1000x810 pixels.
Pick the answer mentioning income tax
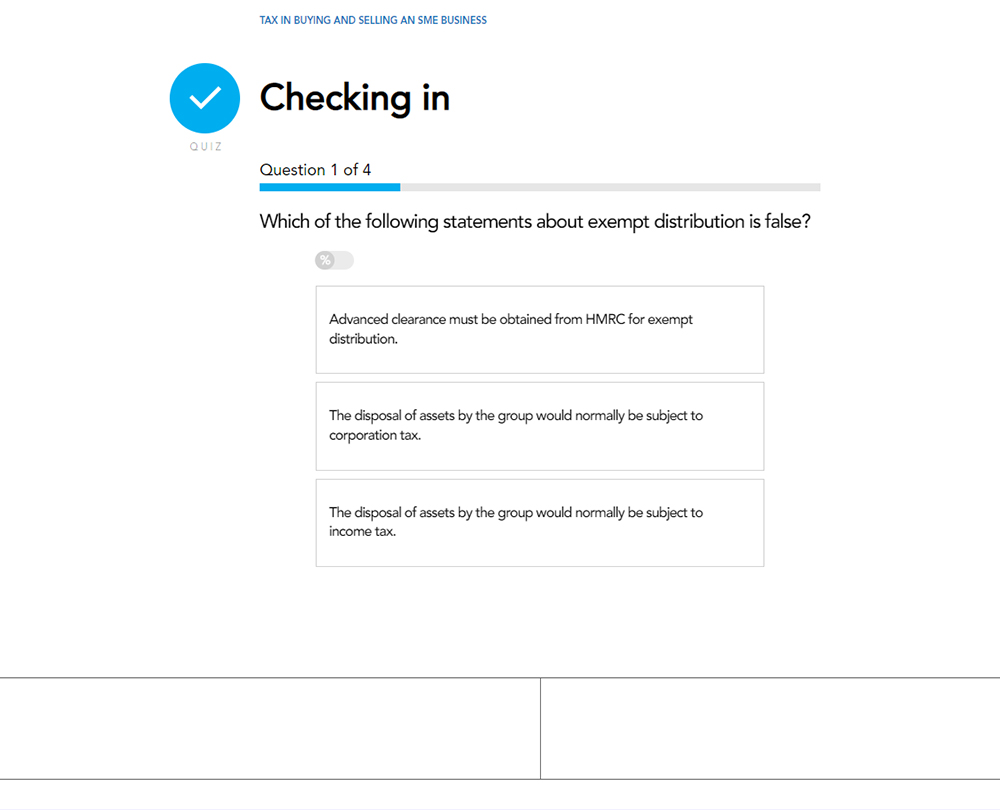tap(540, 522)
